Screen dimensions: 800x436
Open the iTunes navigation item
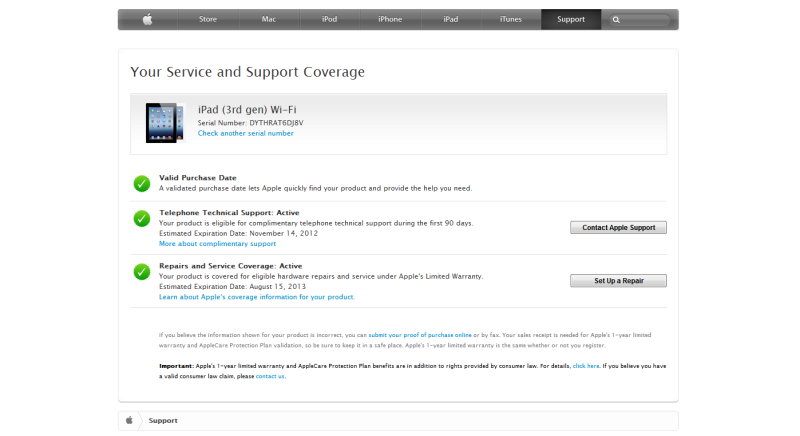(x=511, y=19)
